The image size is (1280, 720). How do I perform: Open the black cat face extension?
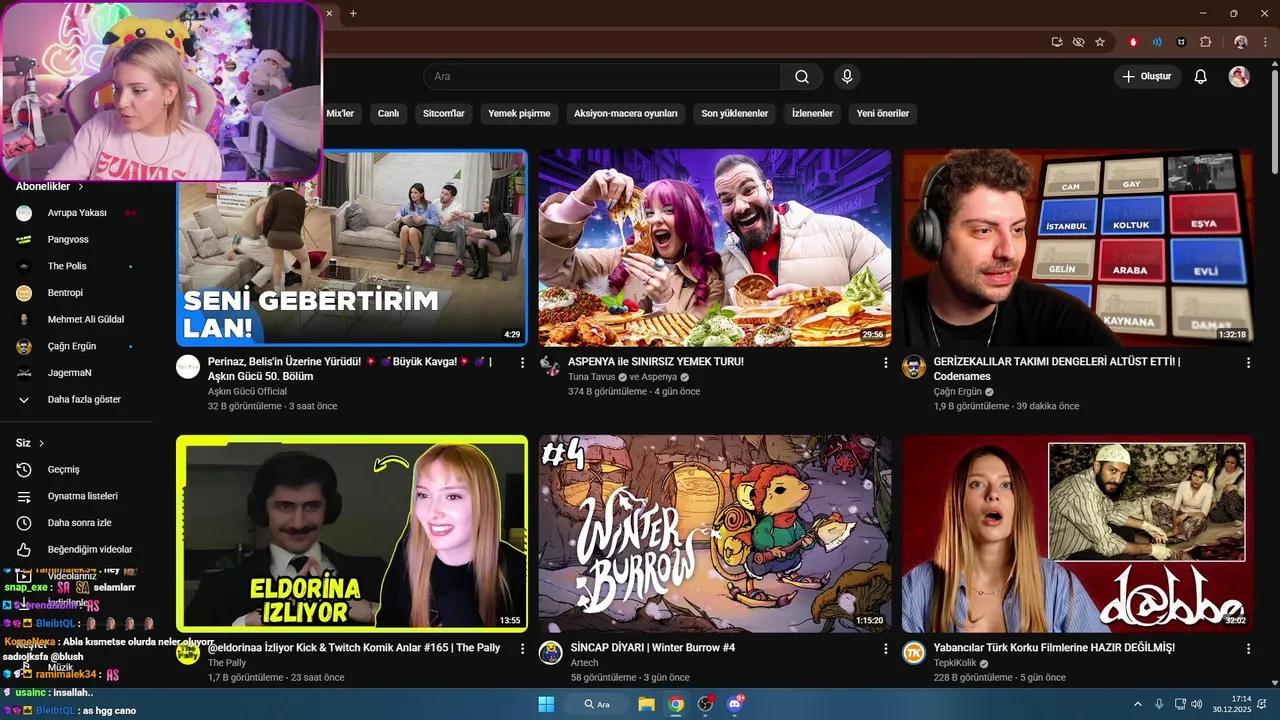click(x=1181, y=42)
